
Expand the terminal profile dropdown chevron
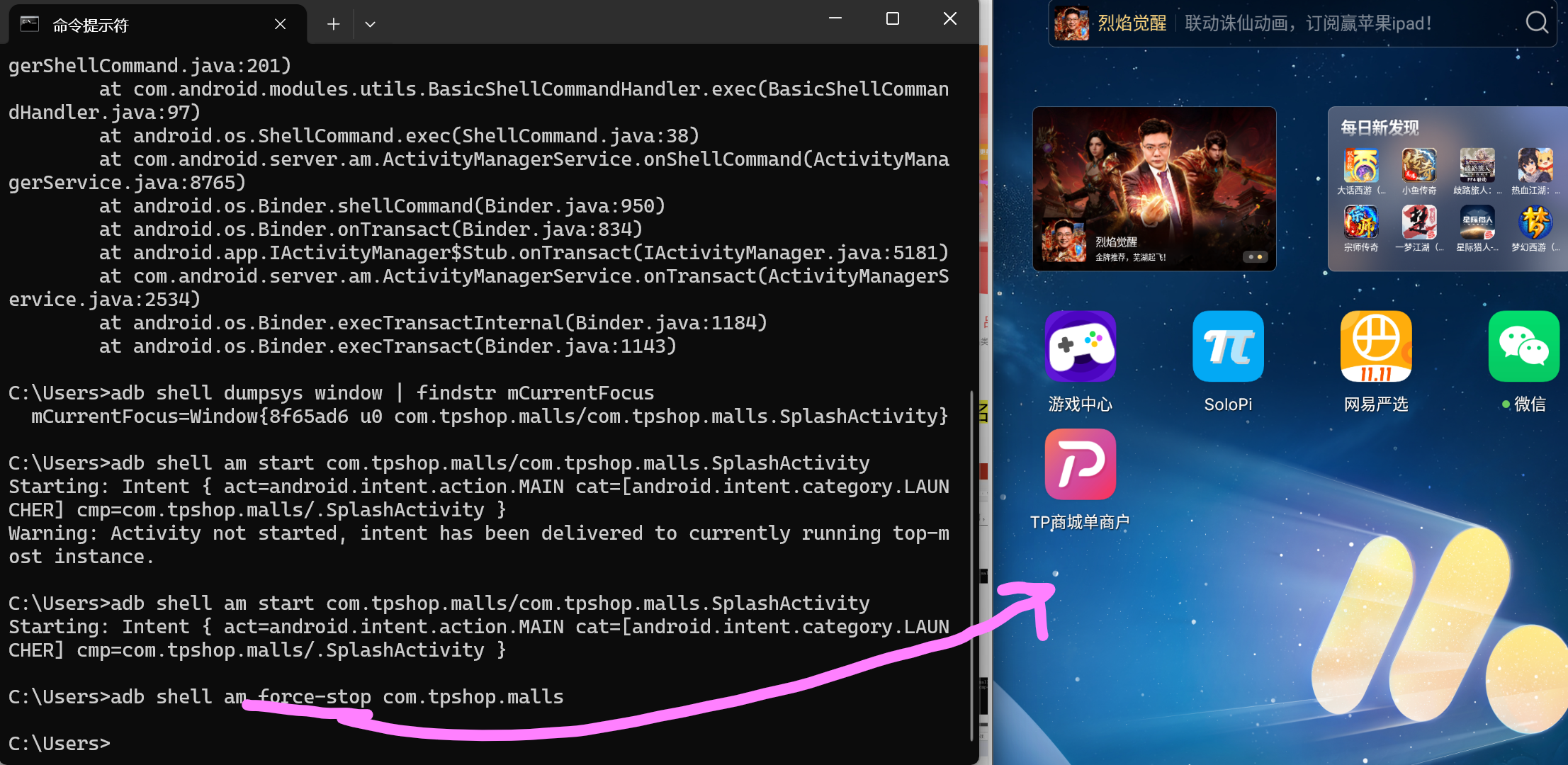370,24
